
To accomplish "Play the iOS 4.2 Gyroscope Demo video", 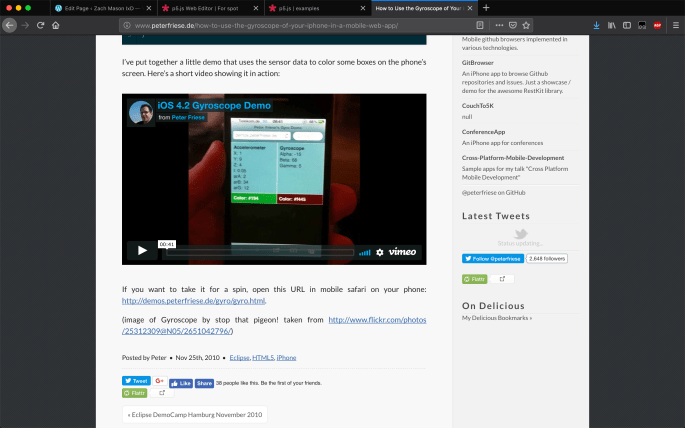I will point(142,250).
